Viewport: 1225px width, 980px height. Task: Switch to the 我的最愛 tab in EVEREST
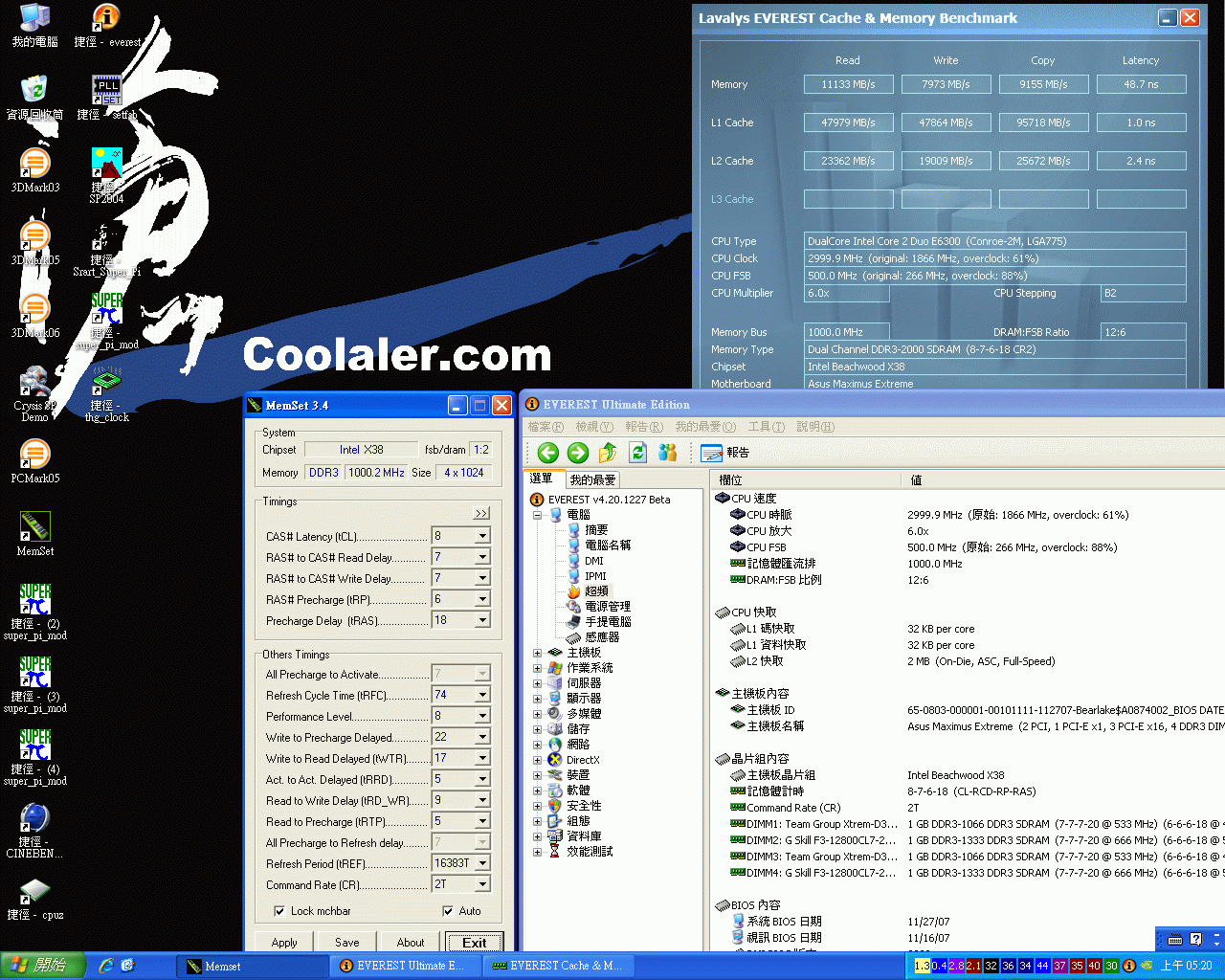(592, 479)
